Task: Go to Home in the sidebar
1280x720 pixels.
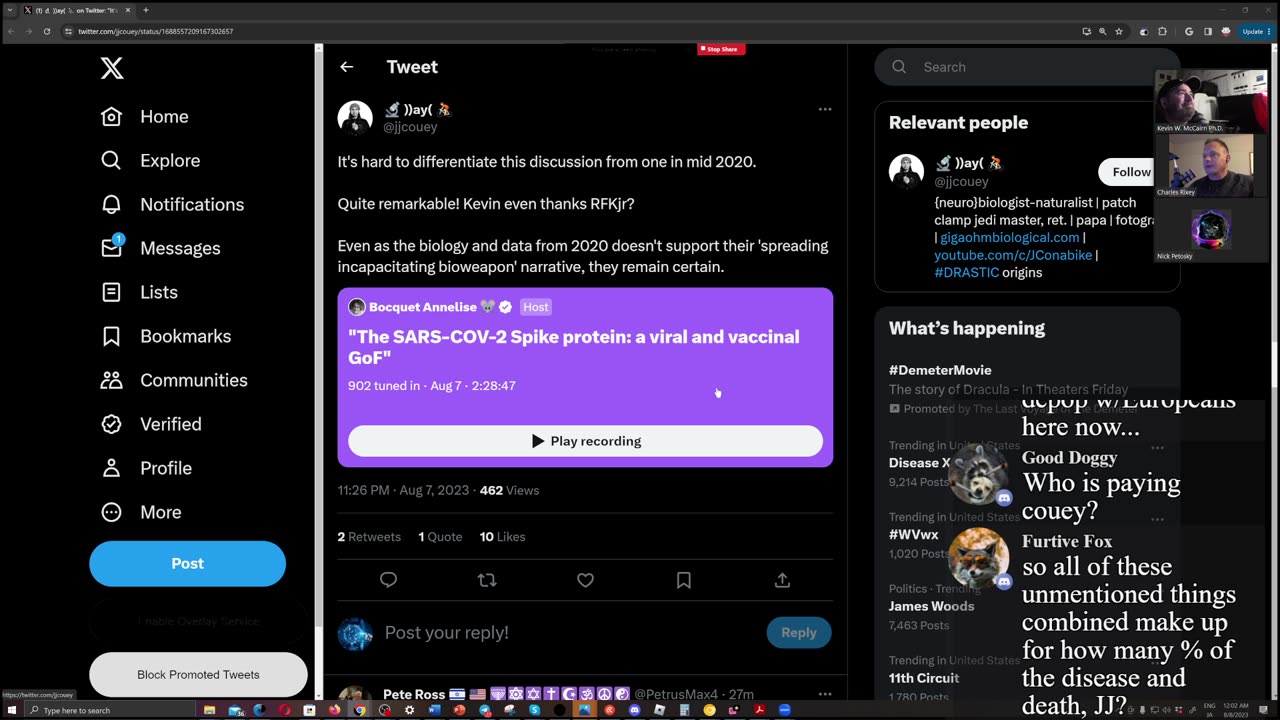Action: click(x=145, y=117)
